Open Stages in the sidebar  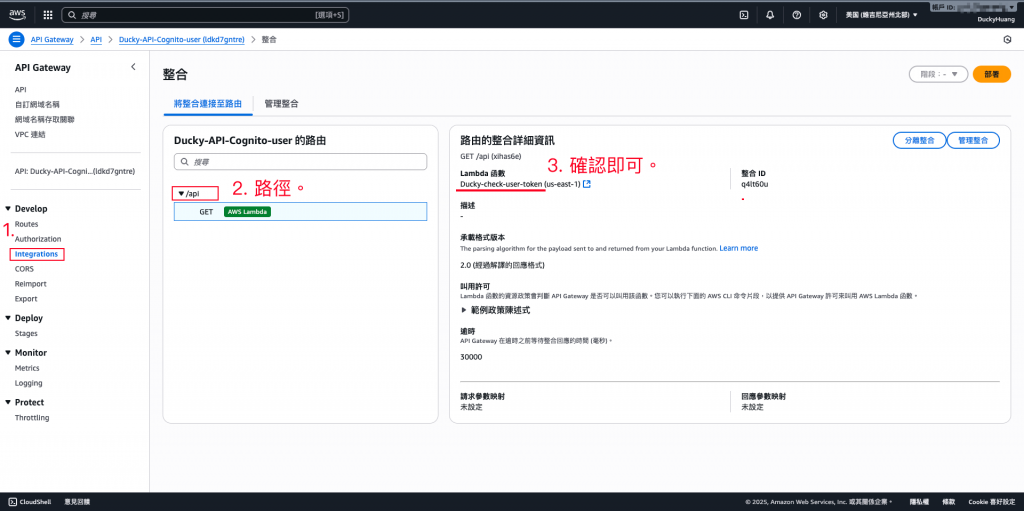[x=26, y=334]
